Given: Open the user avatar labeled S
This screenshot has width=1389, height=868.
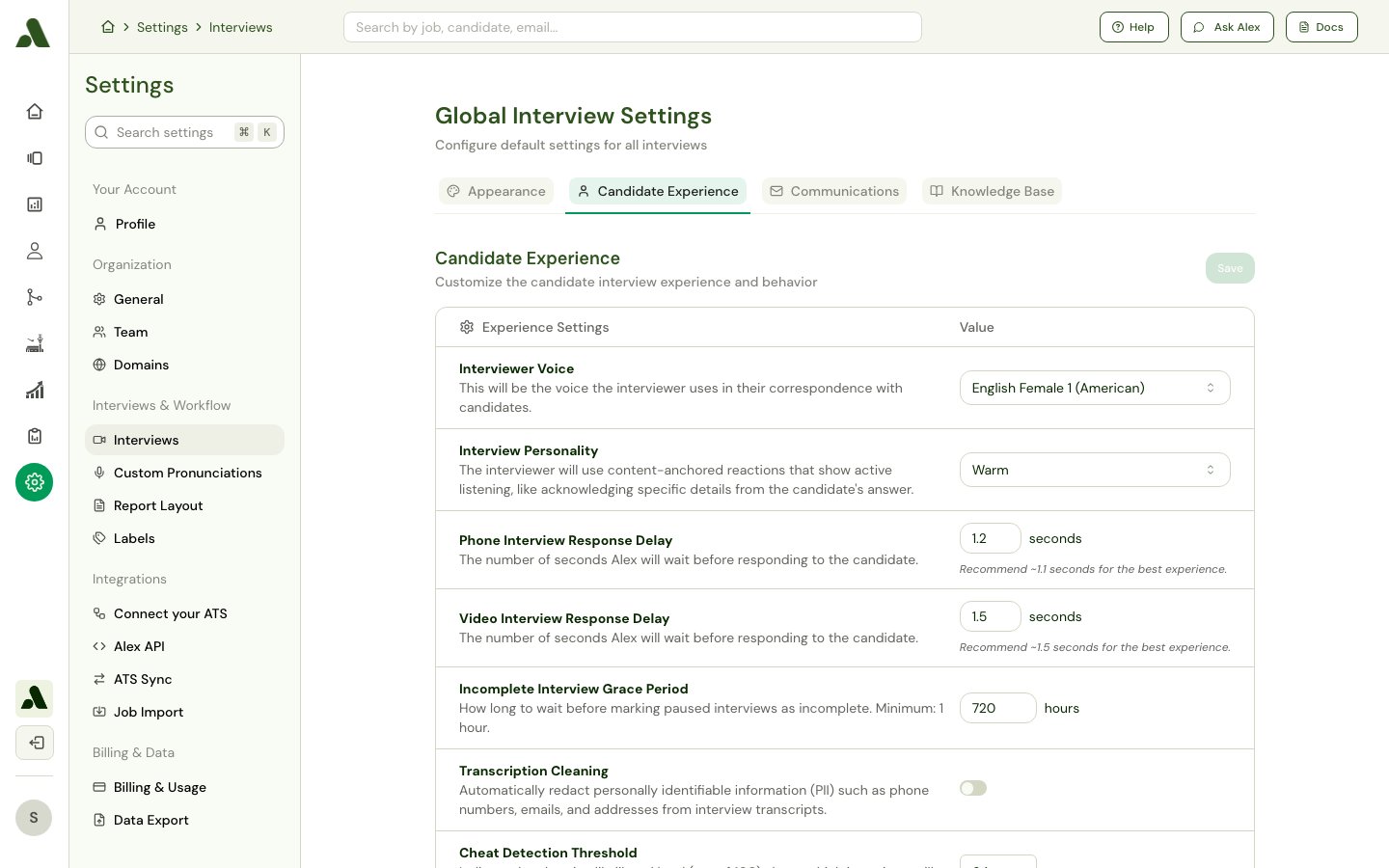Looking at the screenshot, I should click(x=34, y=818).
